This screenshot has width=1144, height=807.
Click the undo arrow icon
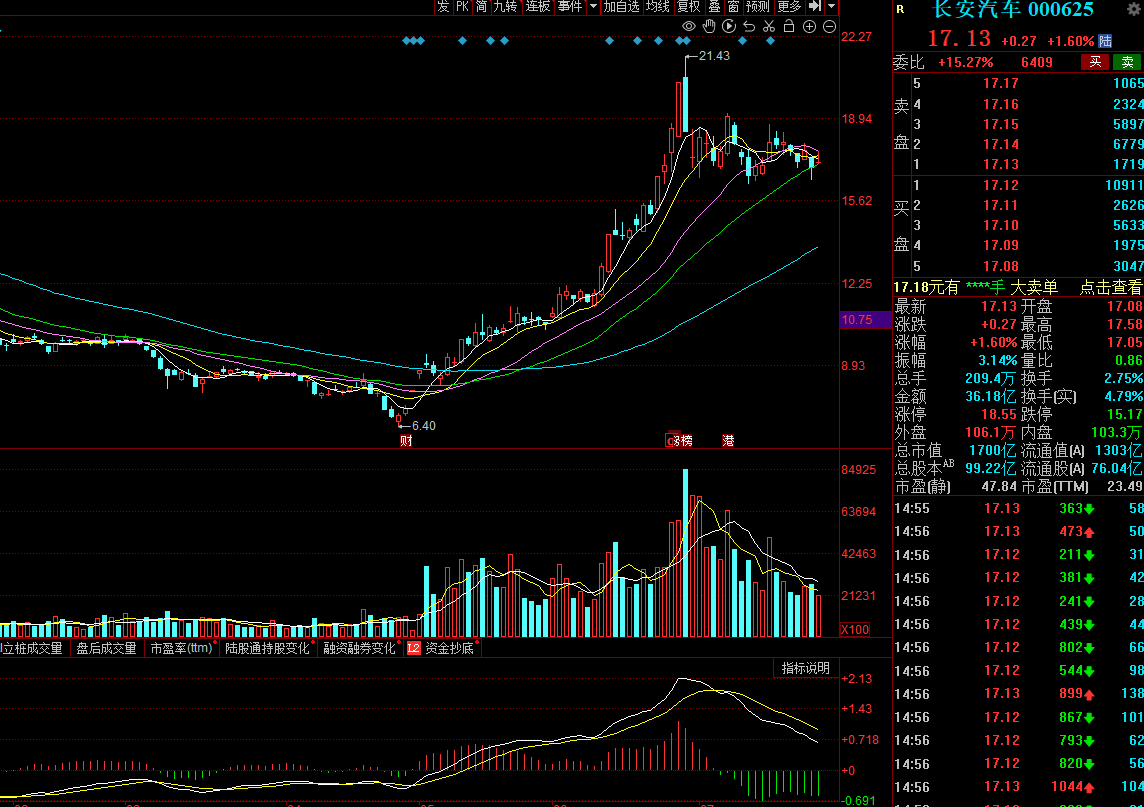tap(749, 26)
